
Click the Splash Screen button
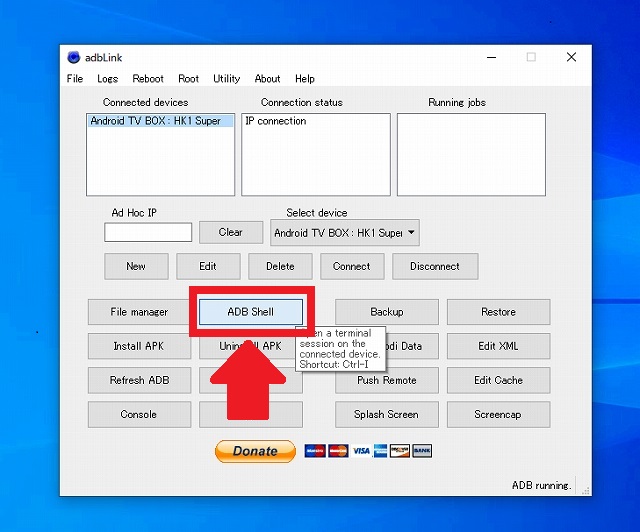387,414
